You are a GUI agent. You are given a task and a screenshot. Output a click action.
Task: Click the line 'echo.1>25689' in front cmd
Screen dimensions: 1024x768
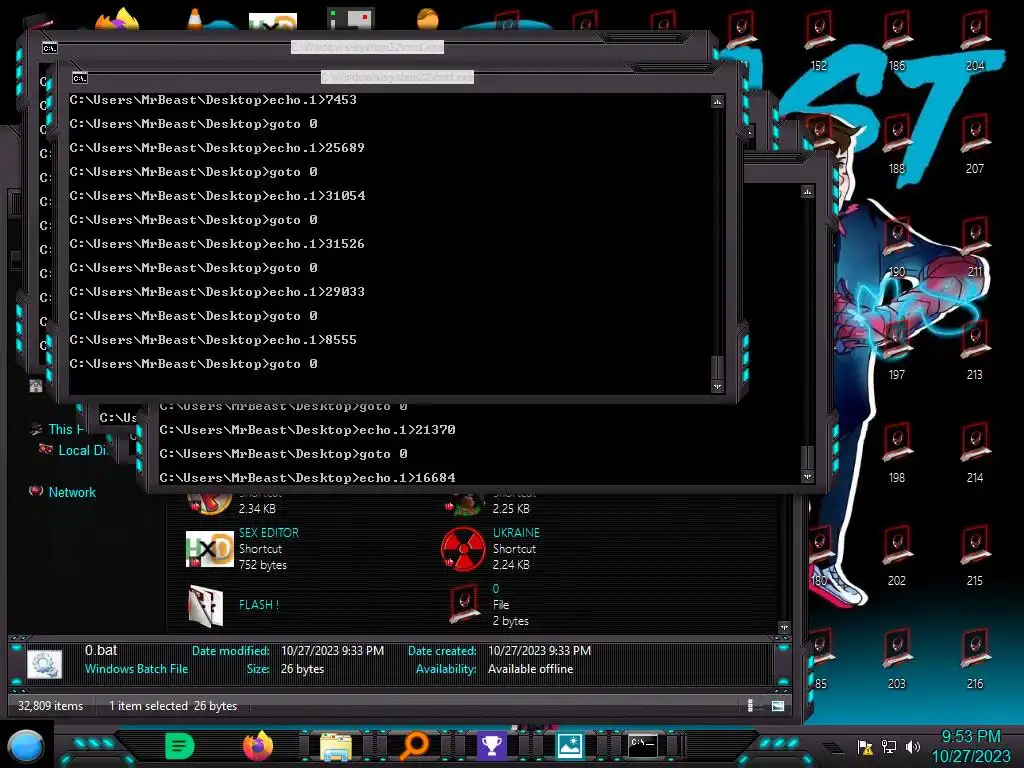tap(217, 148)
